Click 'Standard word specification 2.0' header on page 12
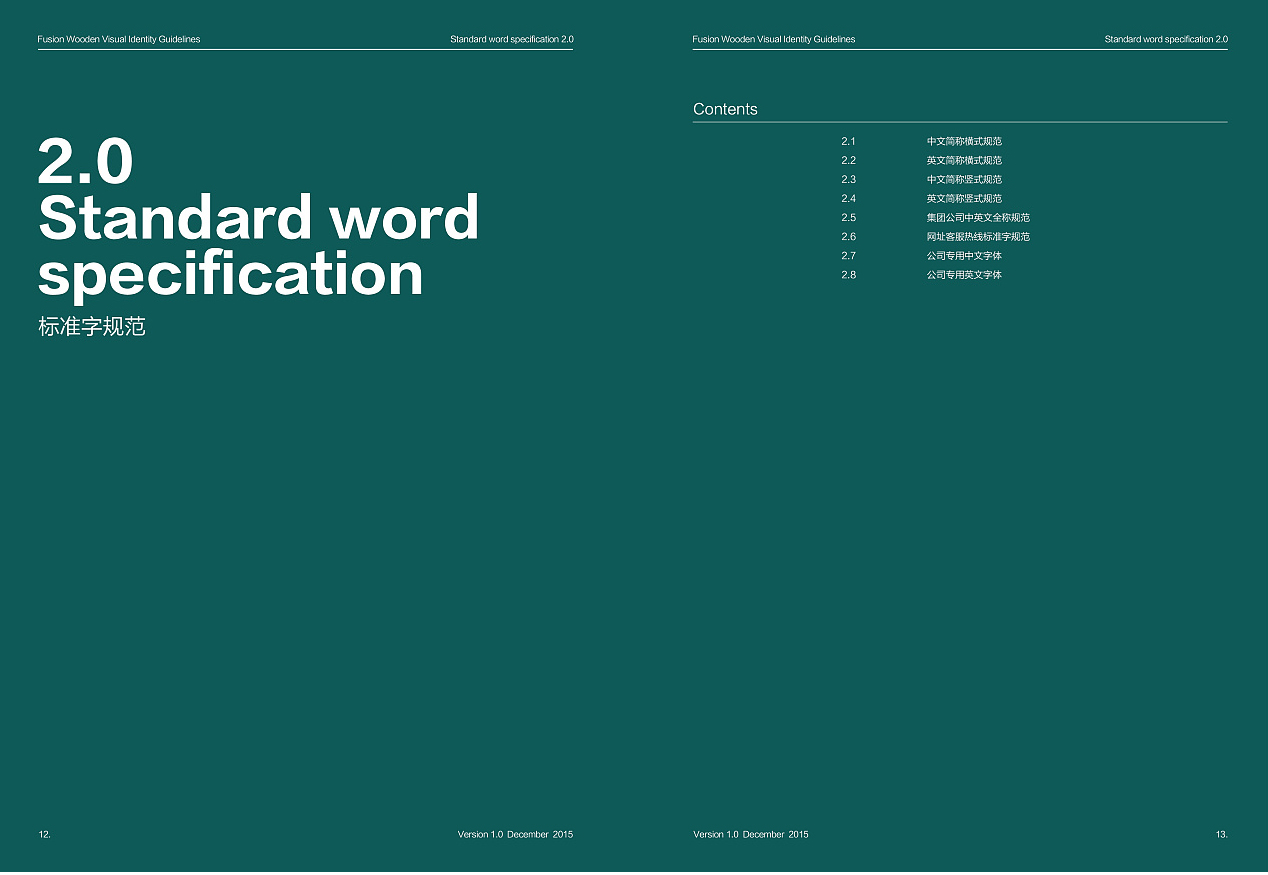This screenshot has width=1268, height=875. pos(512,39)
